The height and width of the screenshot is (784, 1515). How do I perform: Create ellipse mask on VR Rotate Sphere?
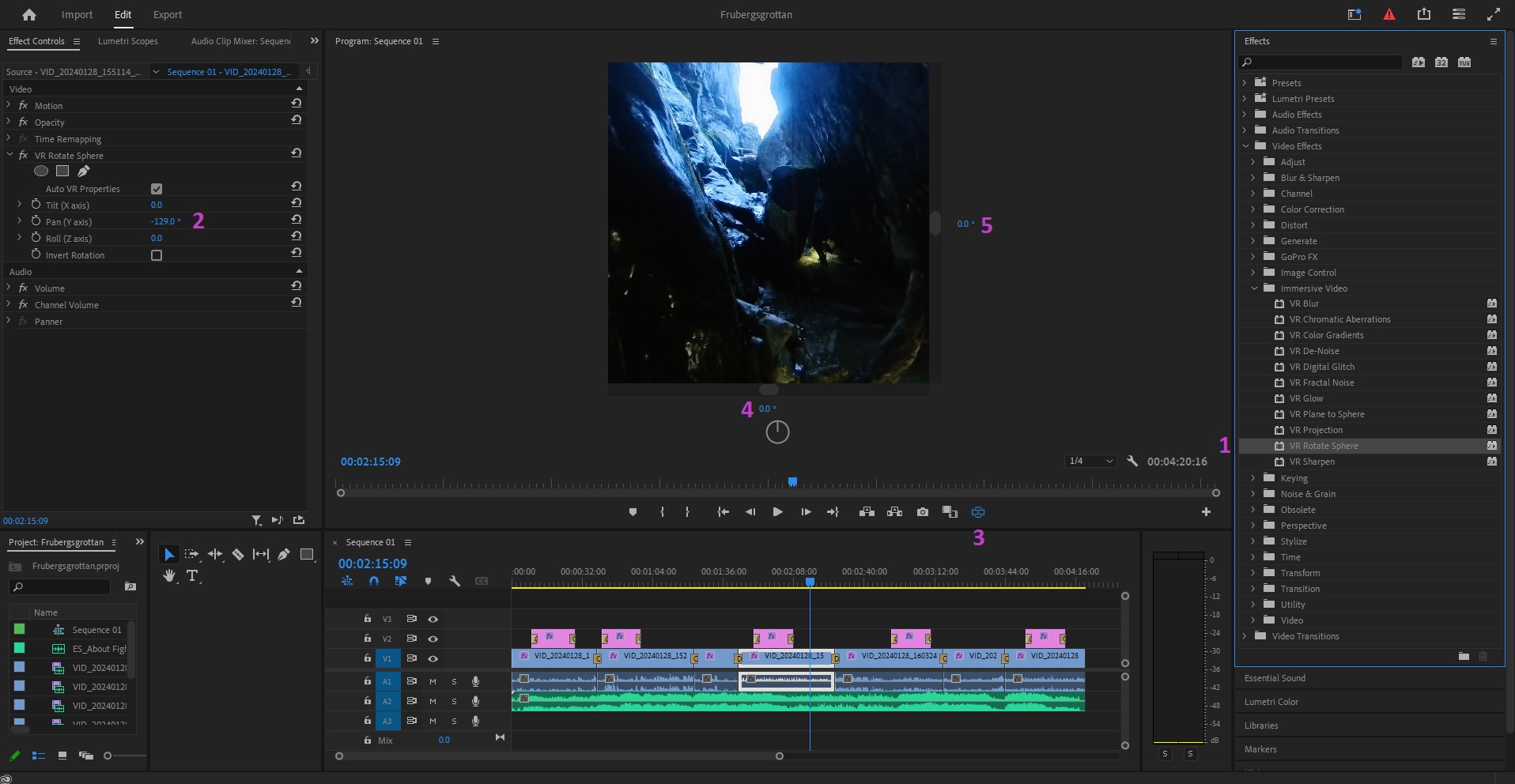[x=41, y=171]
